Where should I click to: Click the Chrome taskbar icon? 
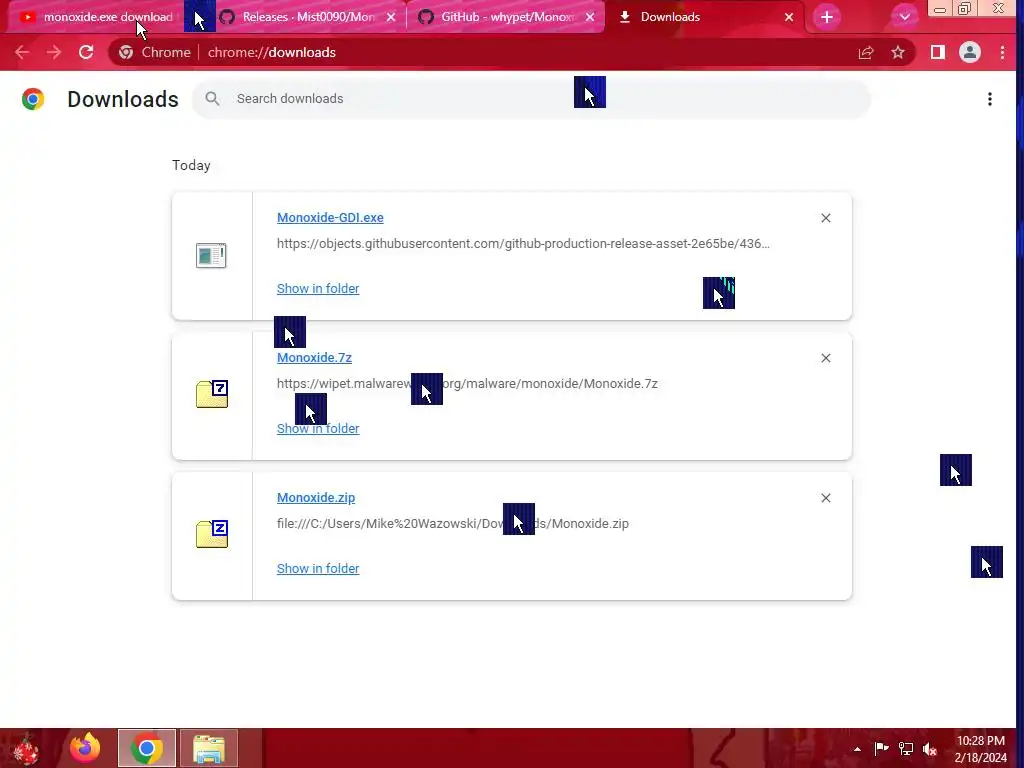click(147, 748)
